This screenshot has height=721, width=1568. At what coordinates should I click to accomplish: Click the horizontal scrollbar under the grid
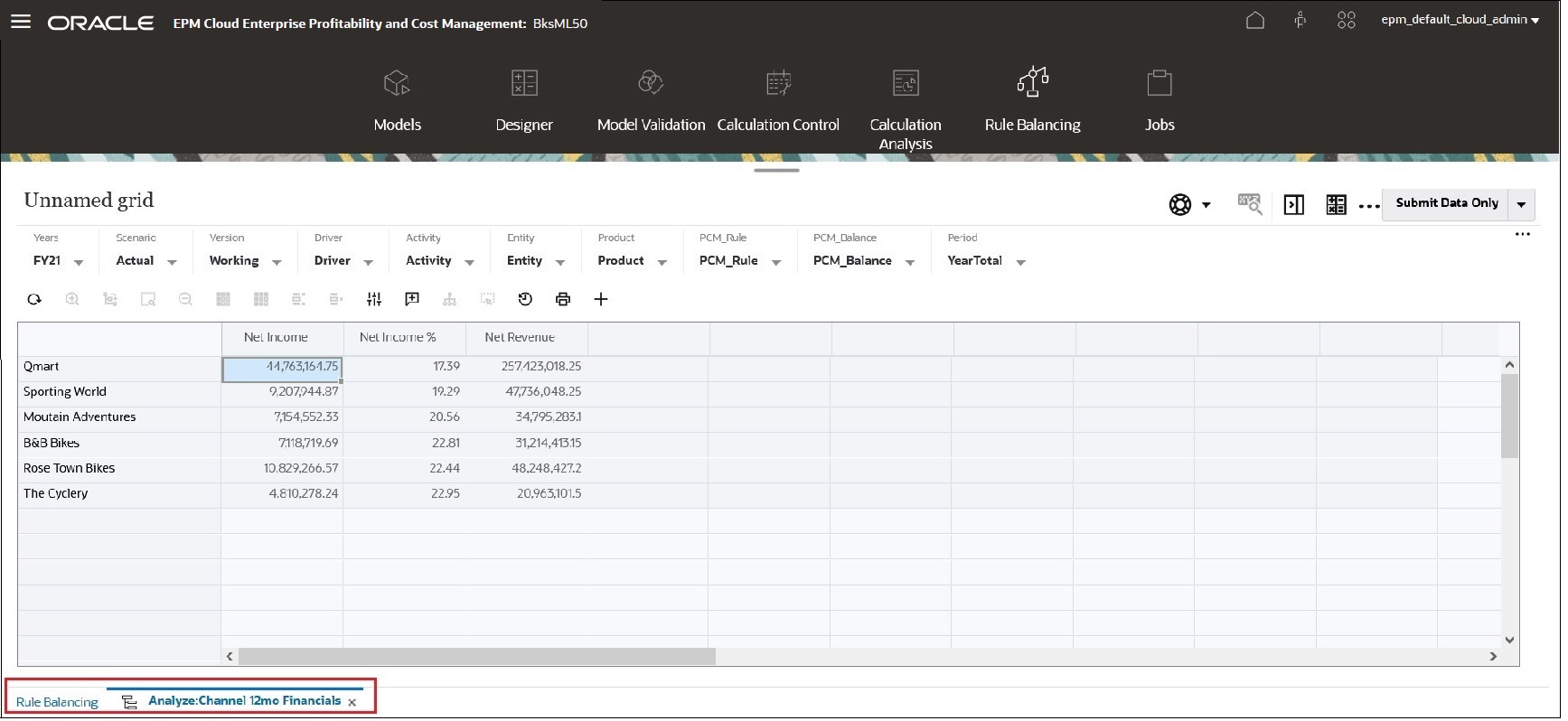coord(477,656)
